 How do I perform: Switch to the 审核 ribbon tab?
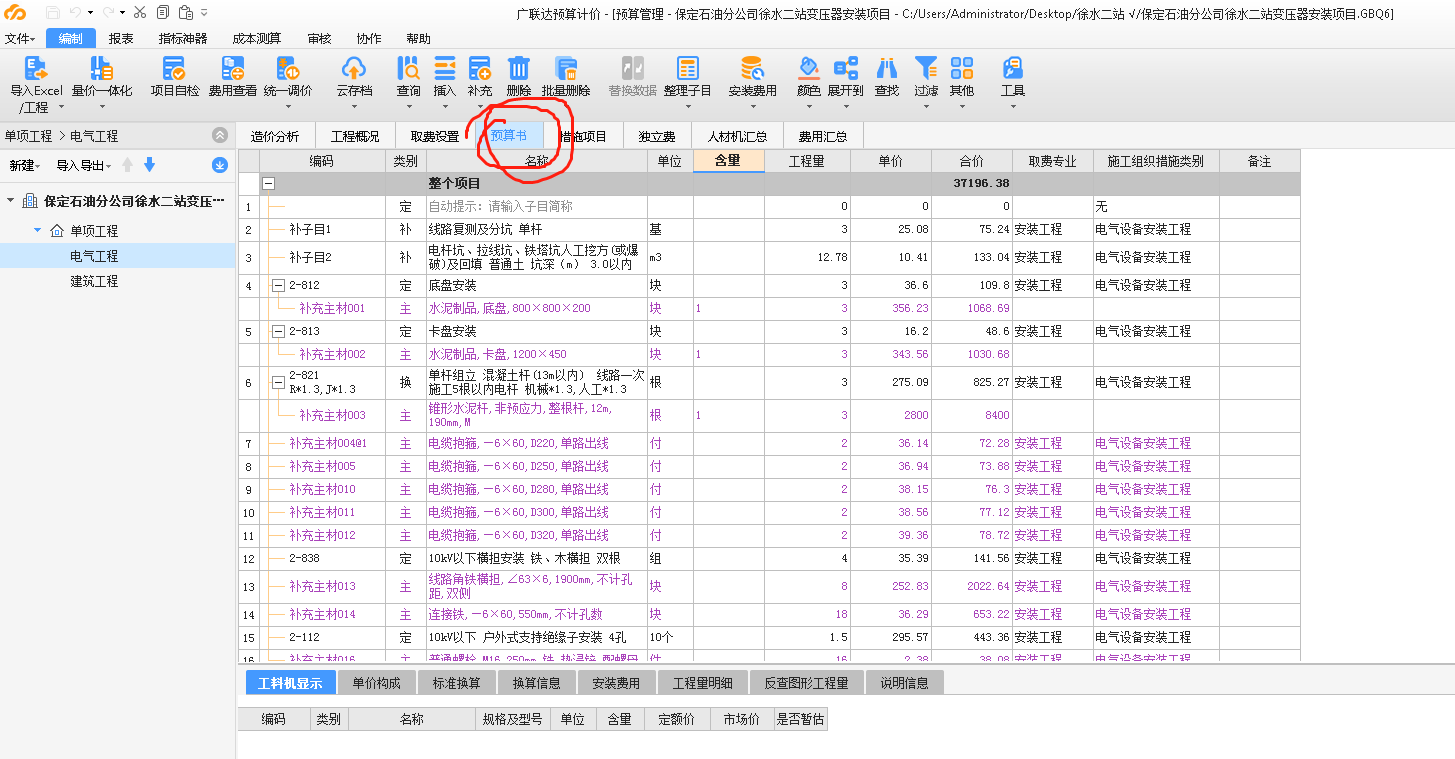[319, 39]
